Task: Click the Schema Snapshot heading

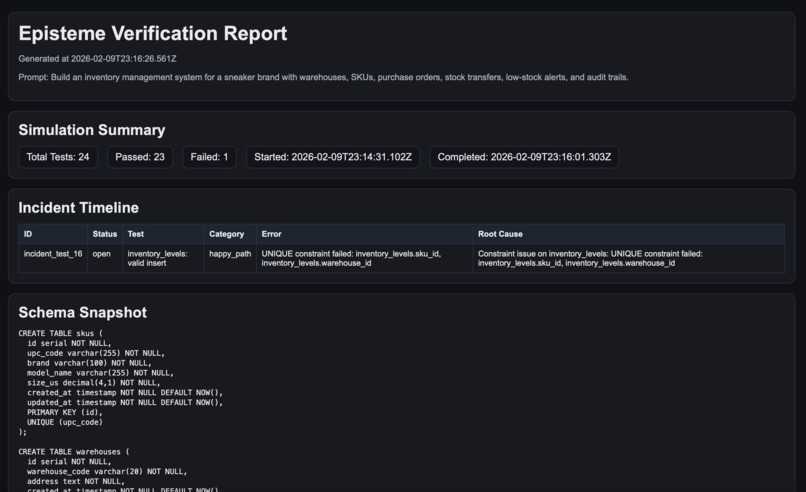Action: coord(83,313)
